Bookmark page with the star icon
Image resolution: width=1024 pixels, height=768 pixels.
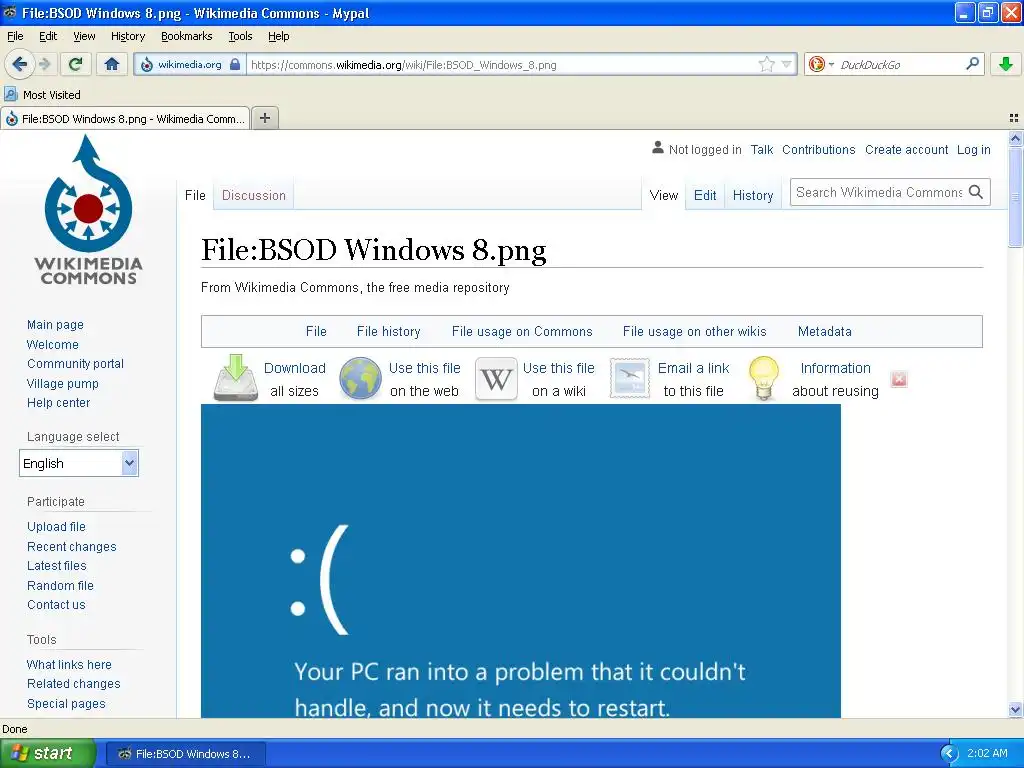tap(766, 64)
